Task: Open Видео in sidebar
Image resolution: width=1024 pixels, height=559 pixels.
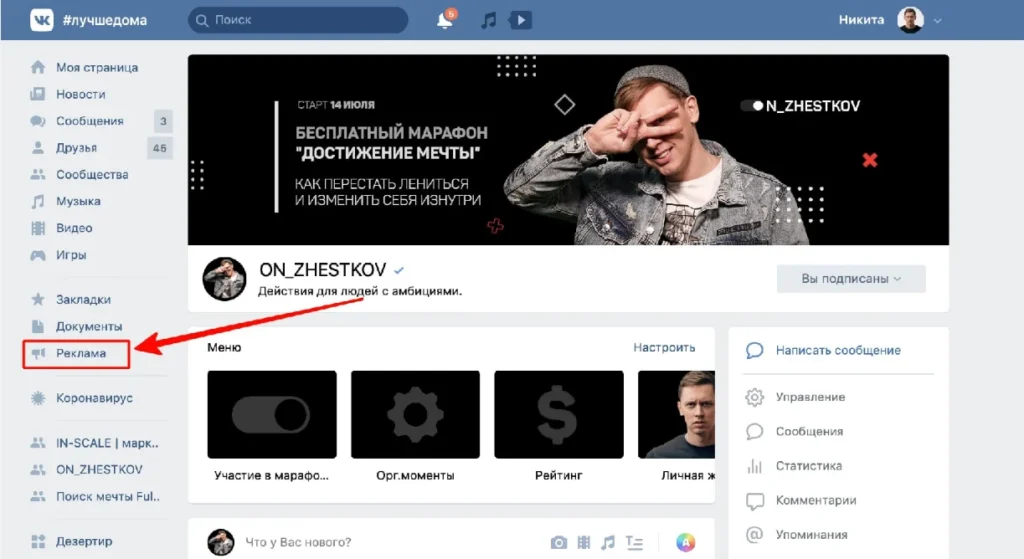Action: (74, 228)
